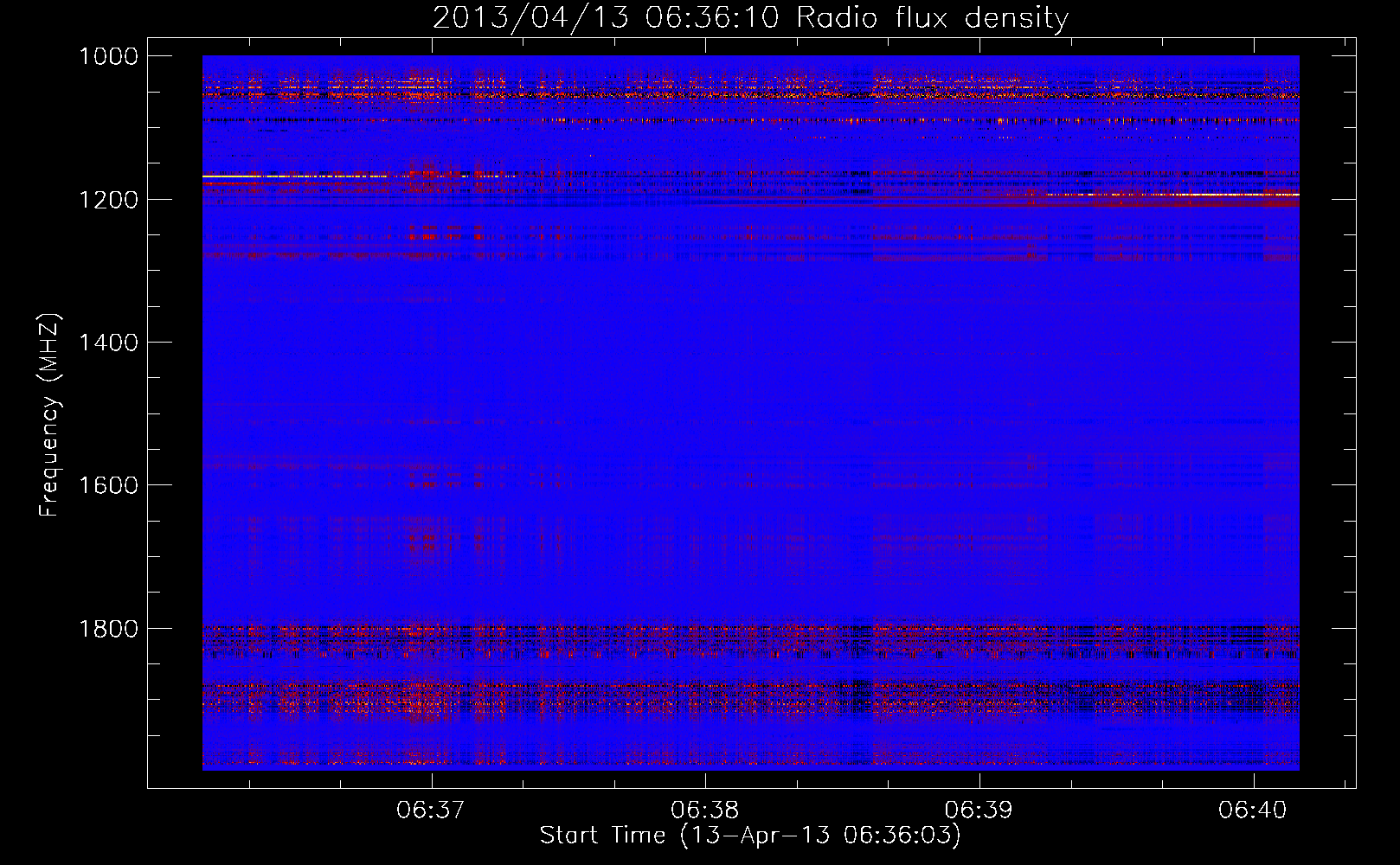
Task: Click the 1400 frequency axis label
Action: pos(108,343)
